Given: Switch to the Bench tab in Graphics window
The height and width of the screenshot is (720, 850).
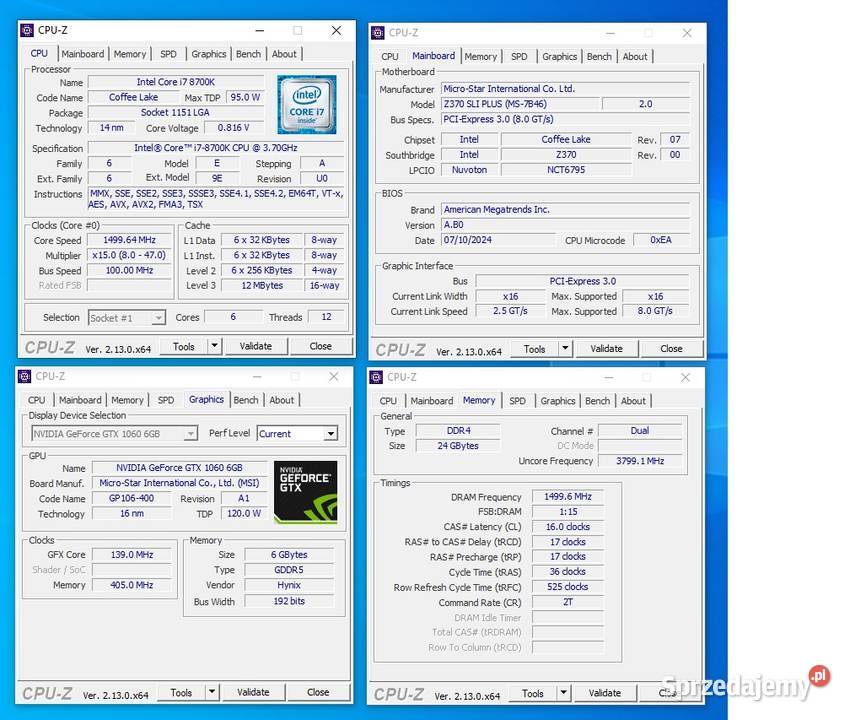Looking at the screenshot, I should tap(246, 399).
